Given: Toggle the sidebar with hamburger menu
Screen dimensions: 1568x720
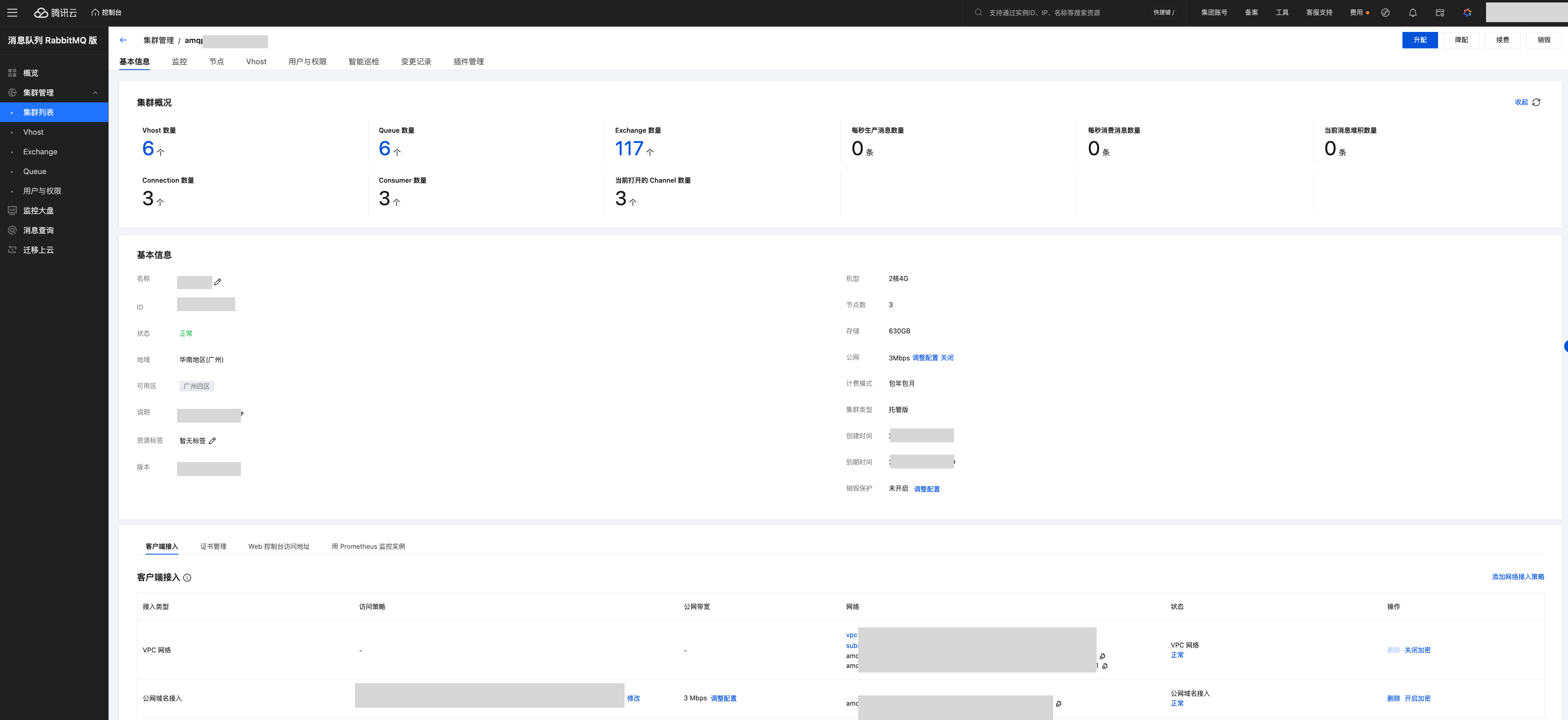Looking at the screenshot, I should [12, 12].
